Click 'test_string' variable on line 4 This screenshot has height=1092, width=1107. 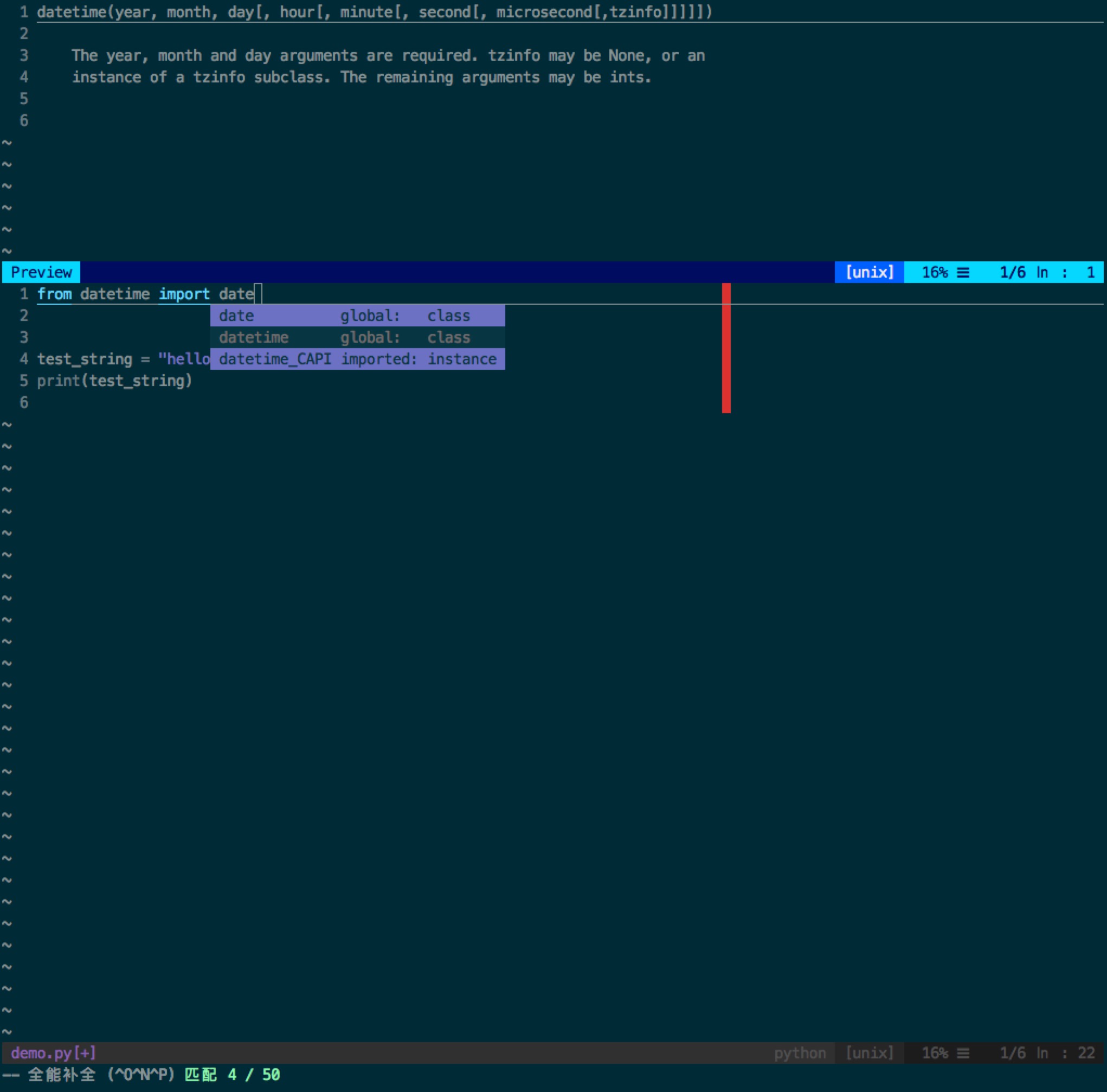point(85,359)
